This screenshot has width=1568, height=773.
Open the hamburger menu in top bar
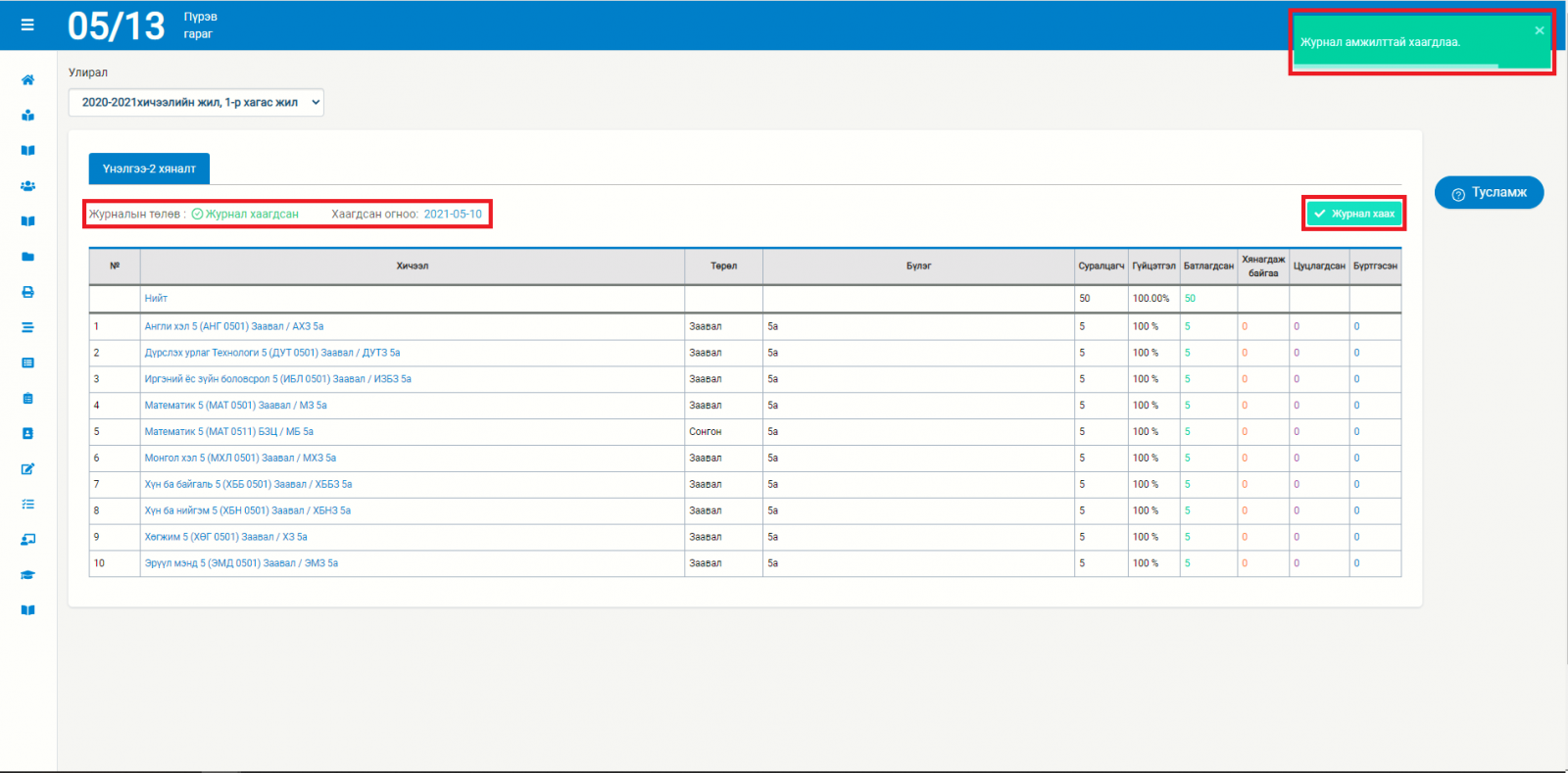coord(27,24)
